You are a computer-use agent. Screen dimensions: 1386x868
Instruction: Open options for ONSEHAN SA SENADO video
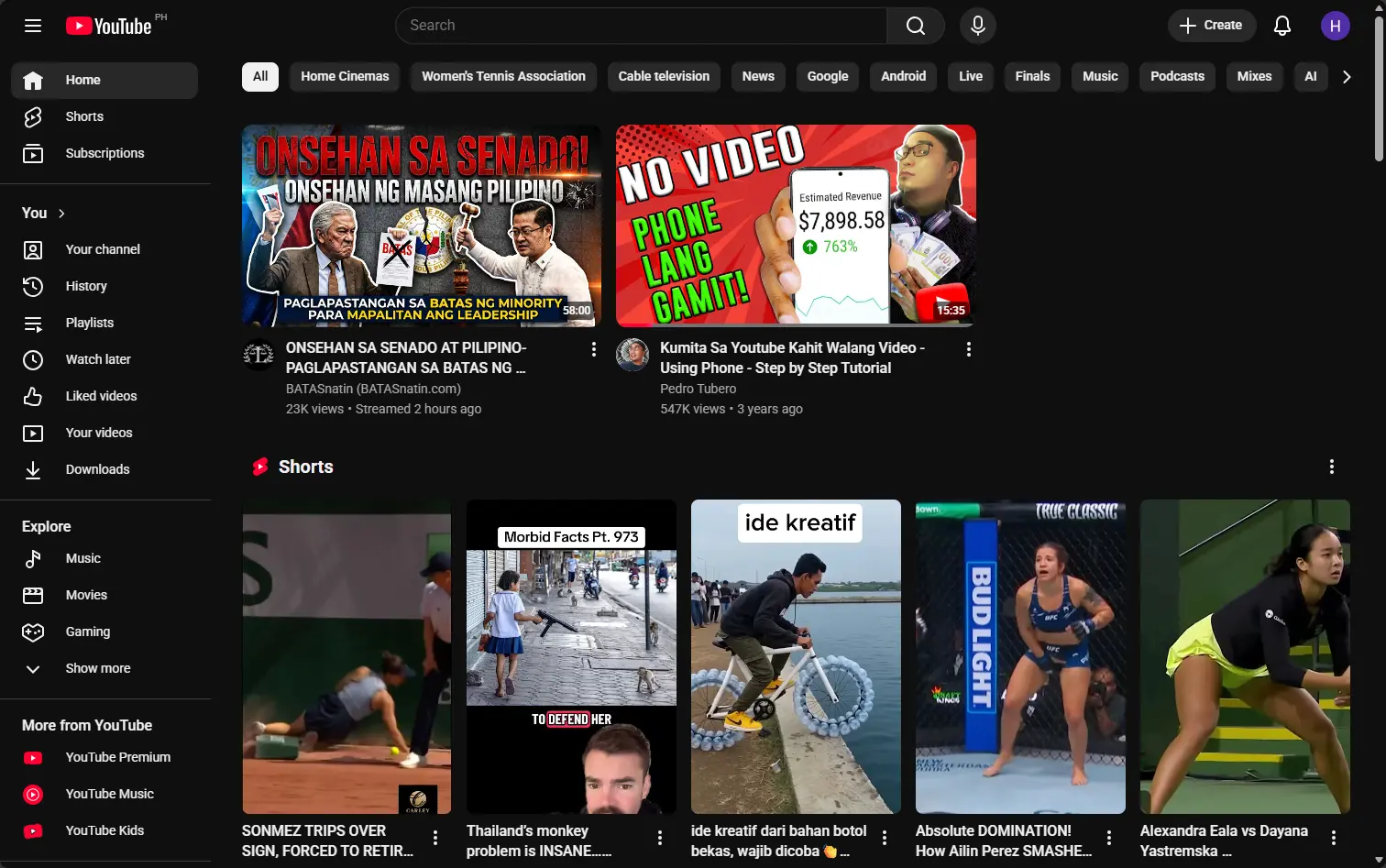pos(594,349)
